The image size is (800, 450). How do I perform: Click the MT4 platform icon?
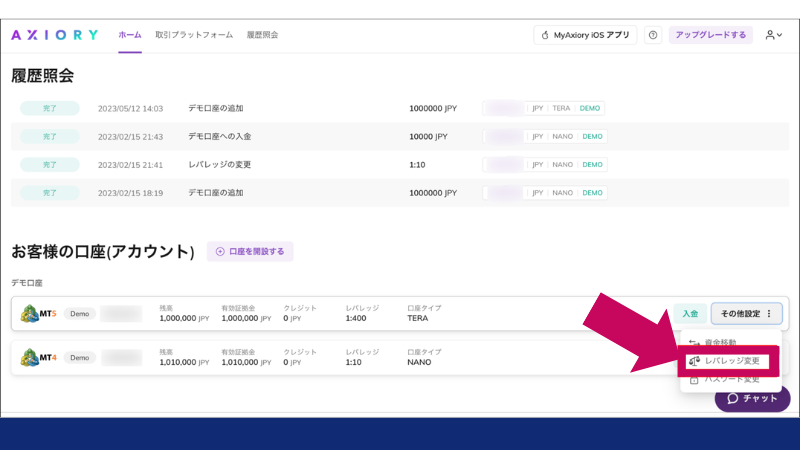pyautogui.click(x=38, y=357)
